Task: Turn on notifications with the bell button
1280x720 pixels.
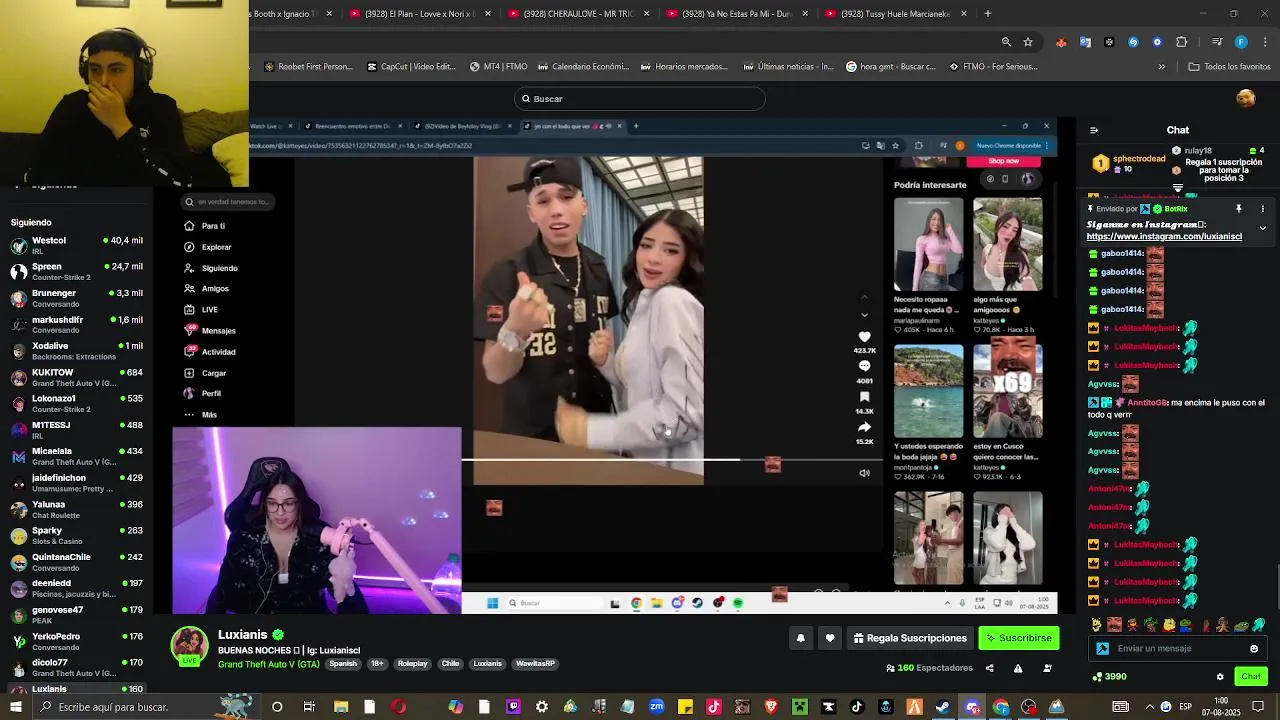Action: click(x=800, y=638)
